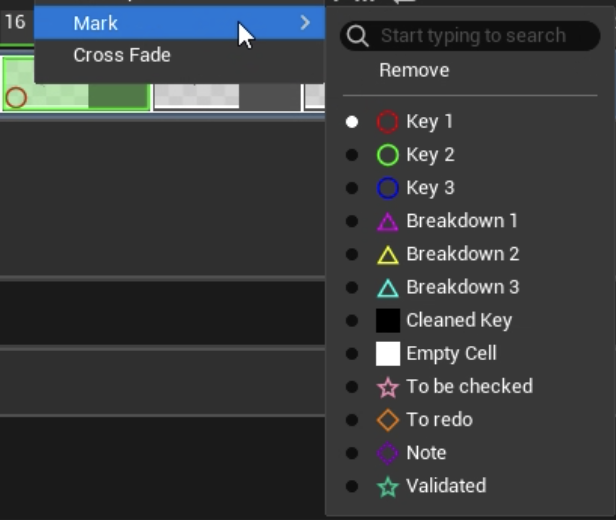616x520 pixels.
Task: Click the green circle Key 2 icon
Action: (388, 155)
